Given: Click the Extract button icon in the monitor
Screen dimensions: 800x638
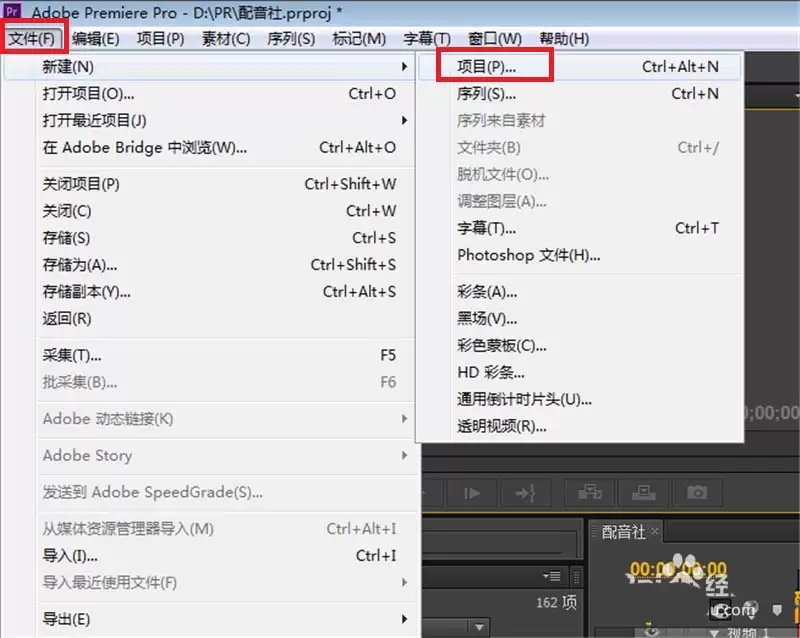Looking at the screenshot, I should [643, 493].
